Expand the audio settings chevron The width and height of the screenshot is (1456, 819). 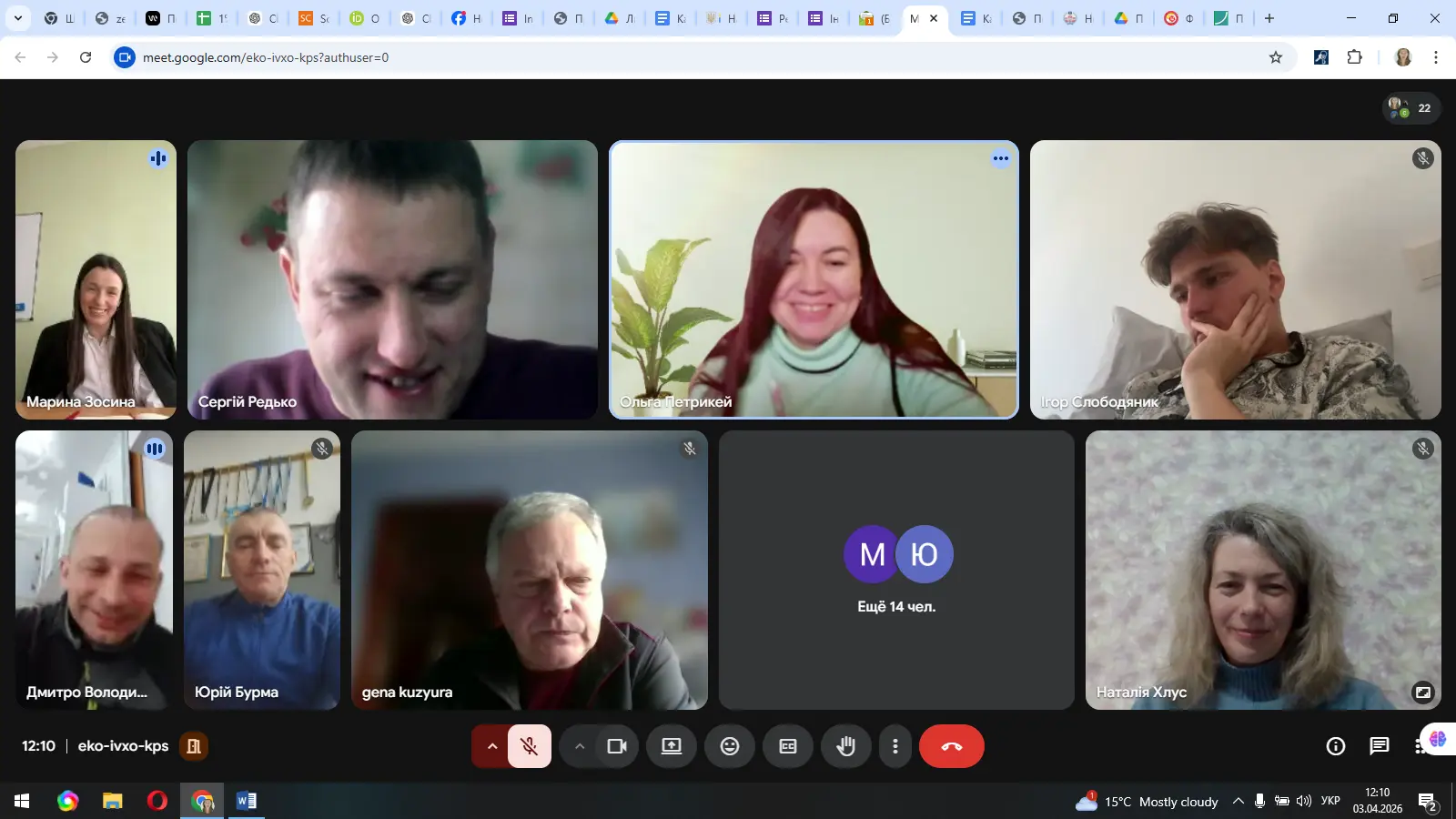[491, 746]
